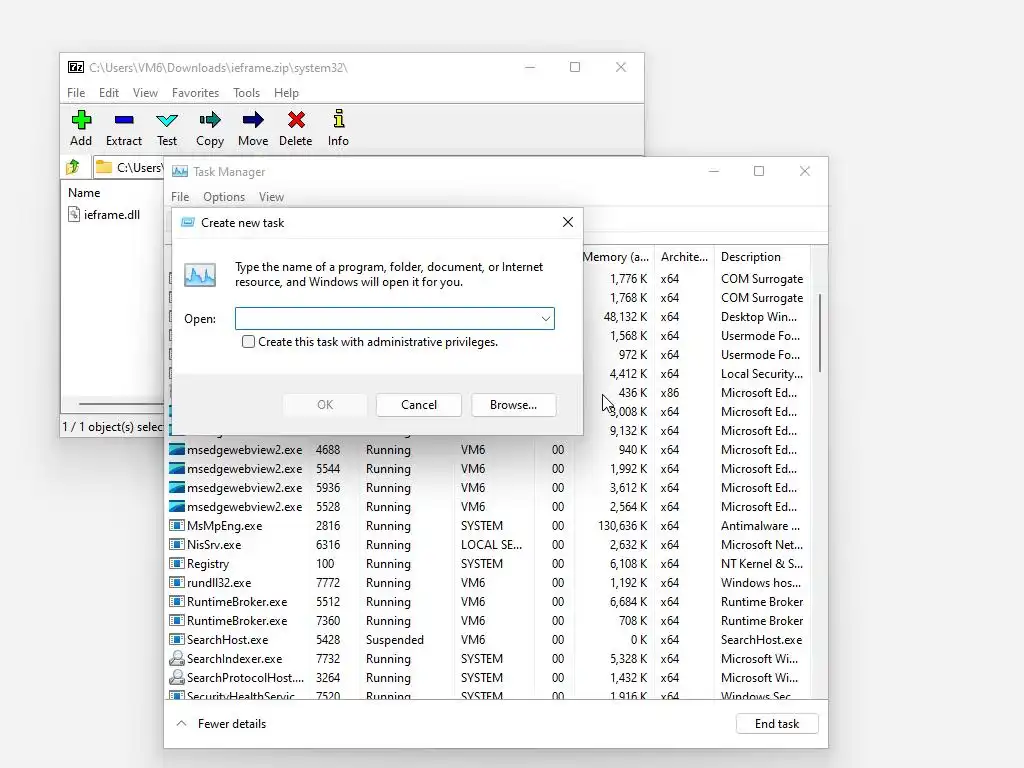Select icon of MsMpEng.exe process
1024x768 pixels.
[x=176, y=526]
